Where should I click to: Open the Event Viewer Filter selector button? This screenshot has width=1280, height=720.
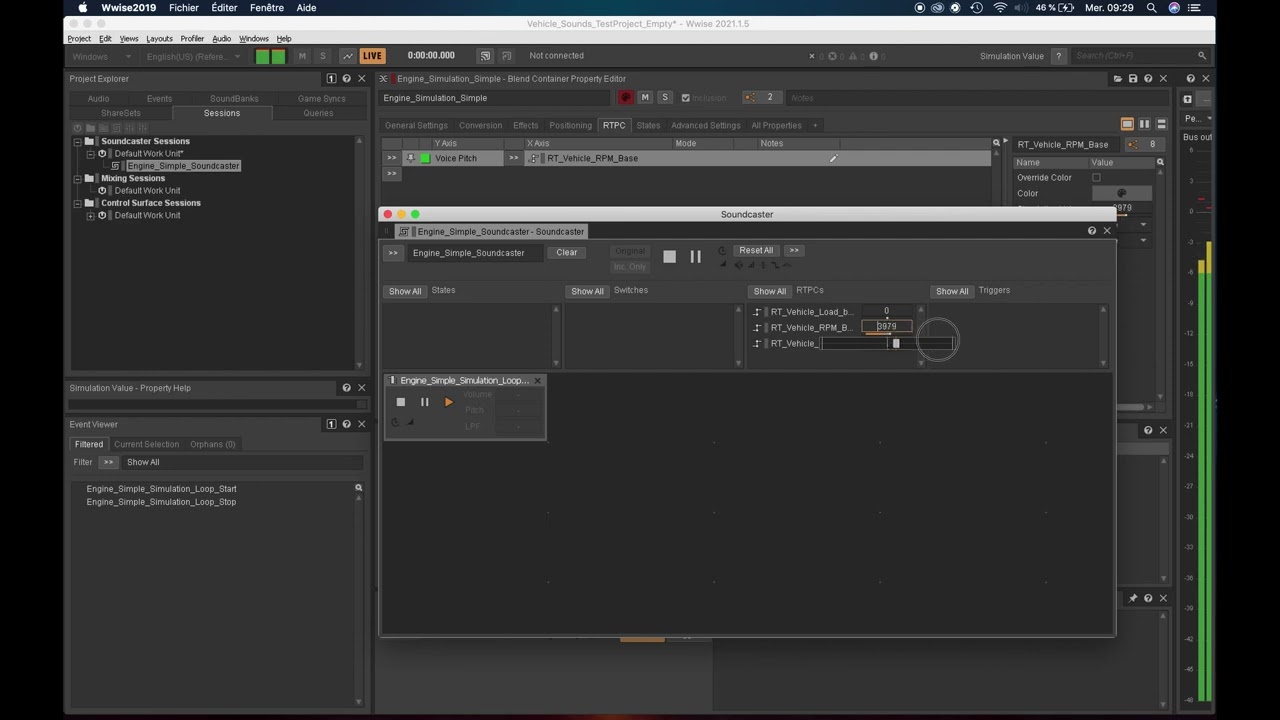point(108,462)
